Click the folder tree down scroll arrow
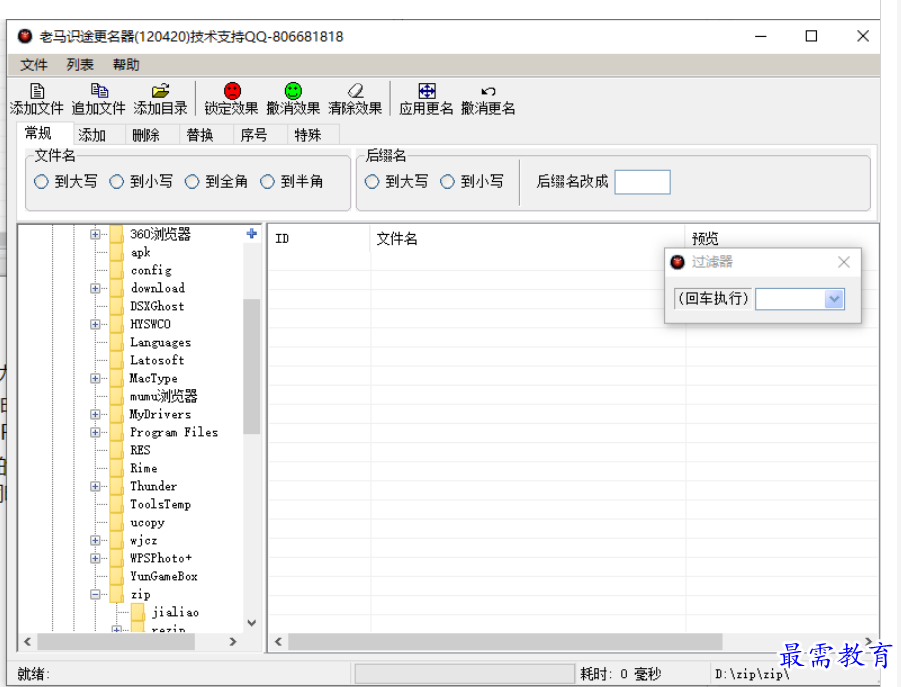Viewport: 901px width, 687px height. point(252,623)
